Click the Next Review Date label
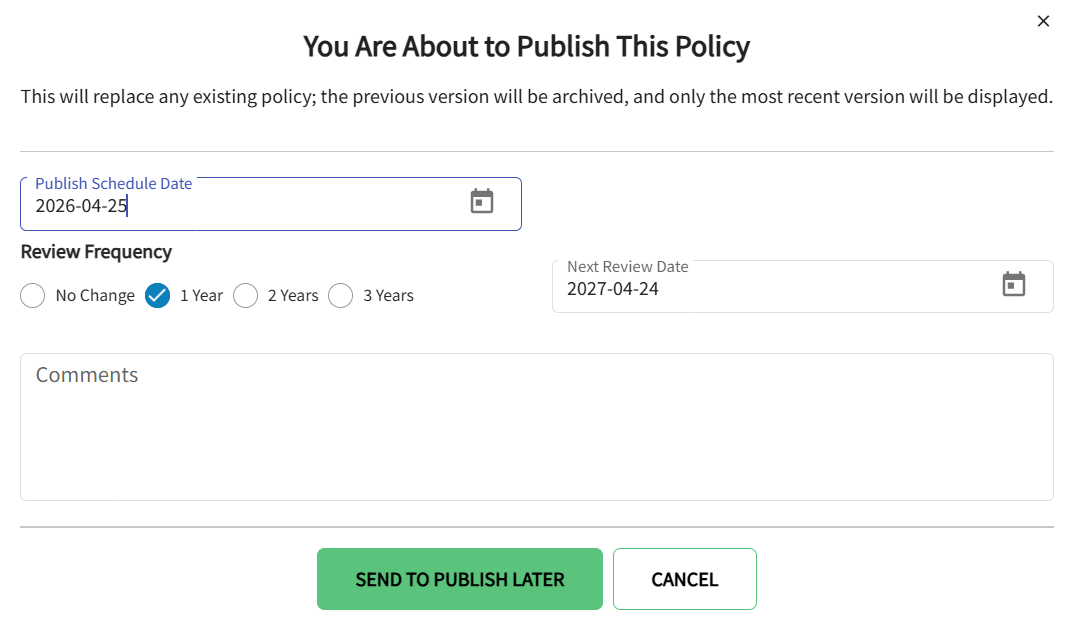This screenshot has height=617, width=1065. click(626, 266)
